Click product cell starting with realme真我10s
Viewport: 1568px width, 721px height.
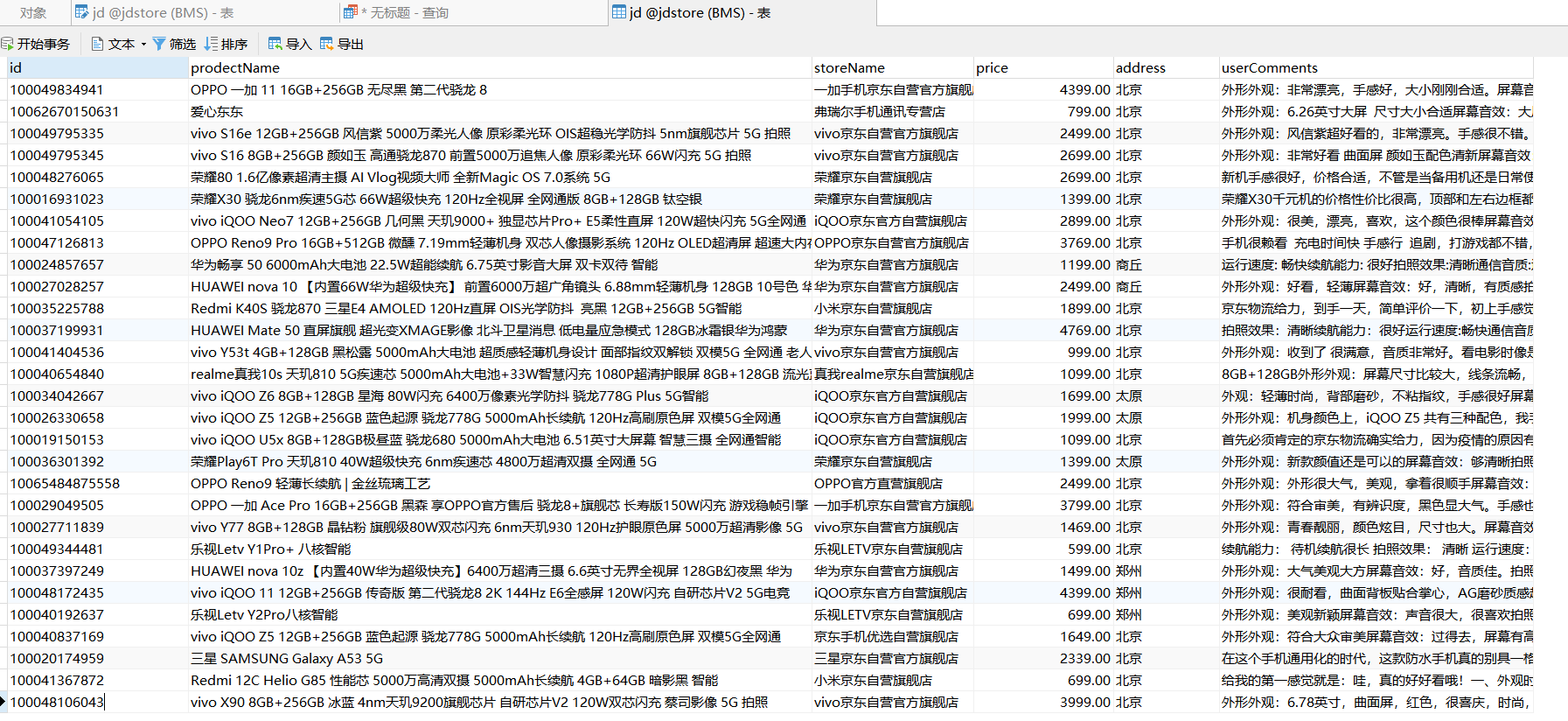tap(500, 374)
